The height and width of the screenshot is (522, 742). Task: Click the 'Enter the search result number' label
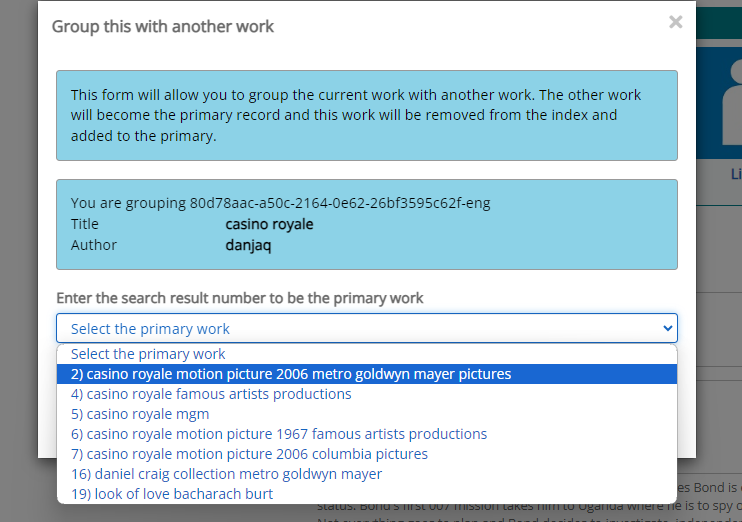tap(240, 298)
